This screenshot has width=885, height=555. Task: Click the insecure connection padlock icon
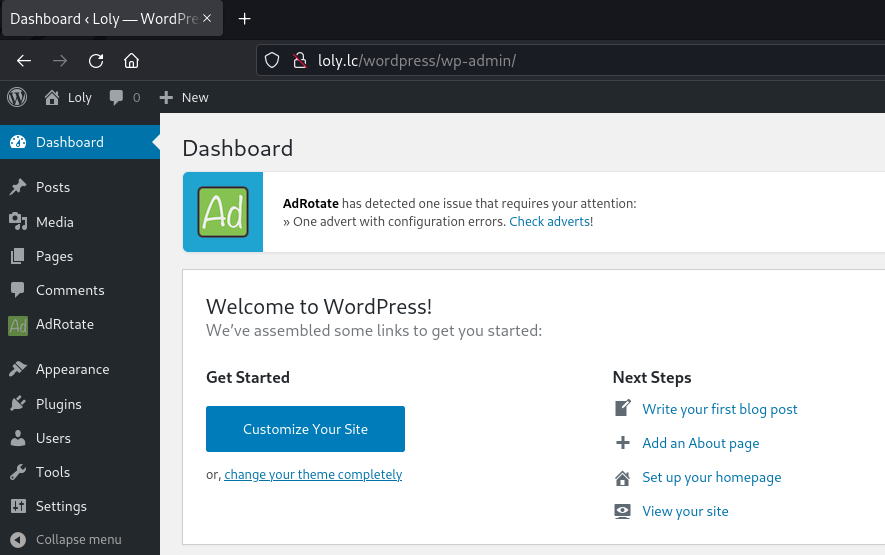(300, 60)
